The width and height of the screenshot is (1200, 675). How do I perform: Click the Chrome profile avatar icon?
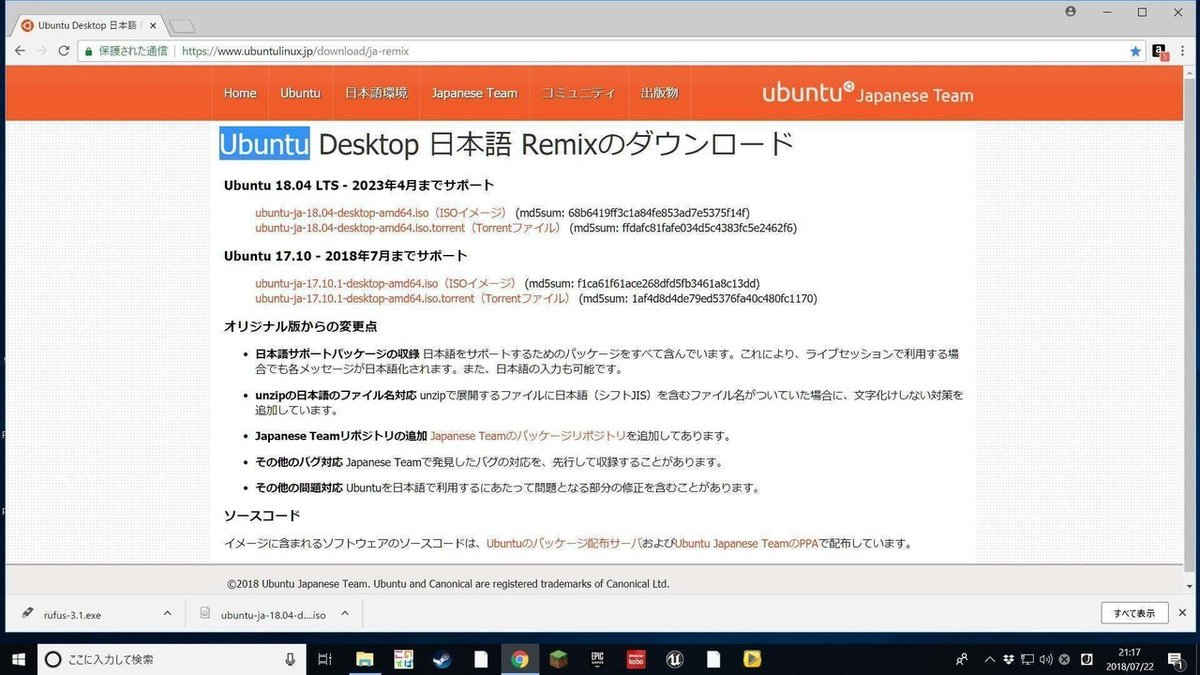[1071, 12]
